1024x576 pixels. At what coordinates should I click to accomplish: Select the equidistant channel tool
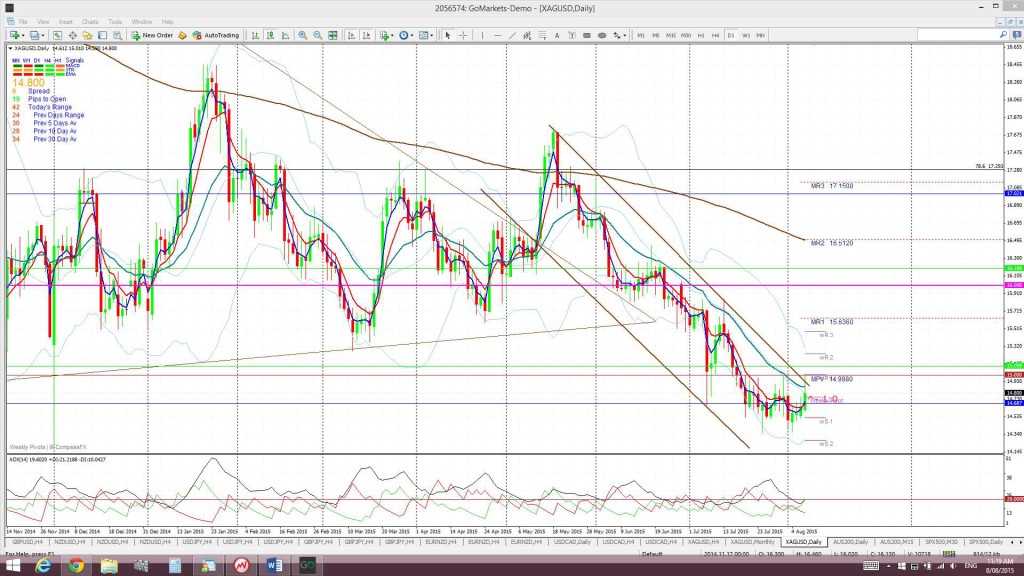point(527,35)
